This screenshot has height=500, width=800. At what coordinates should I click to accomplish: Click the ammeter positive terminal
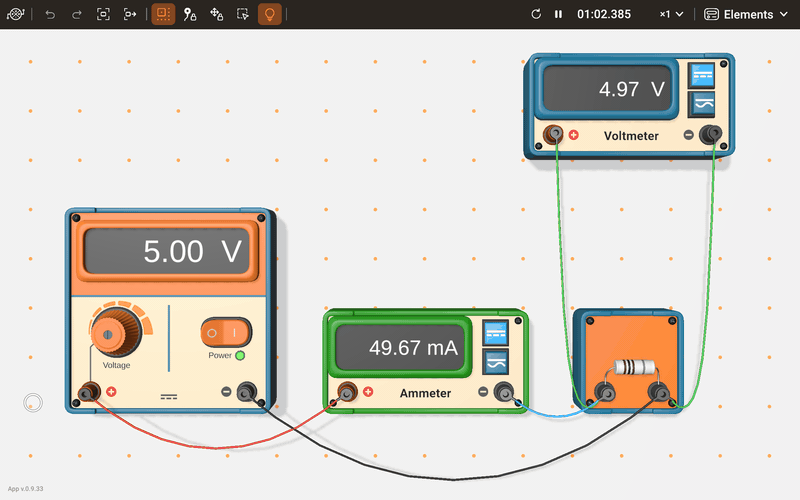point(347,392)
